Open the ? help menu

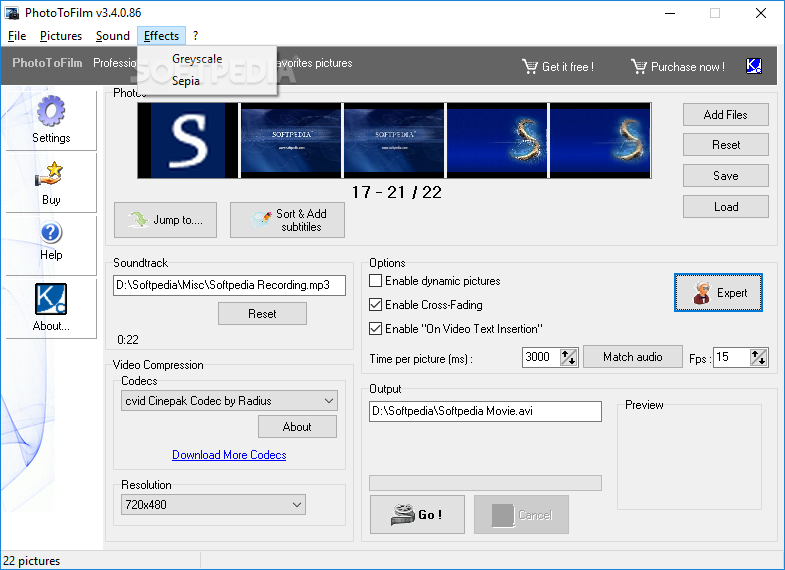[195, 36]
